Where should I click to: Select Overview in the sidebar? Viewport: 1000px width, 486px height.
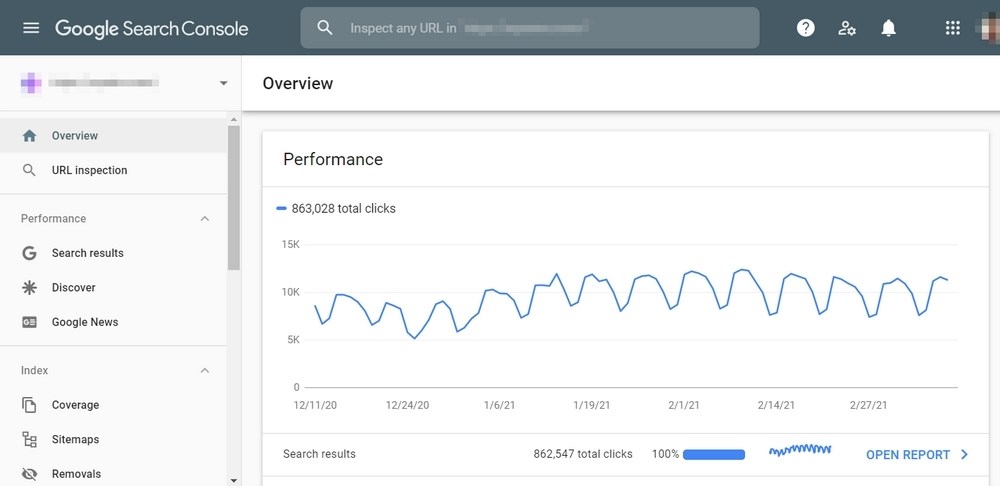[114, 136]
